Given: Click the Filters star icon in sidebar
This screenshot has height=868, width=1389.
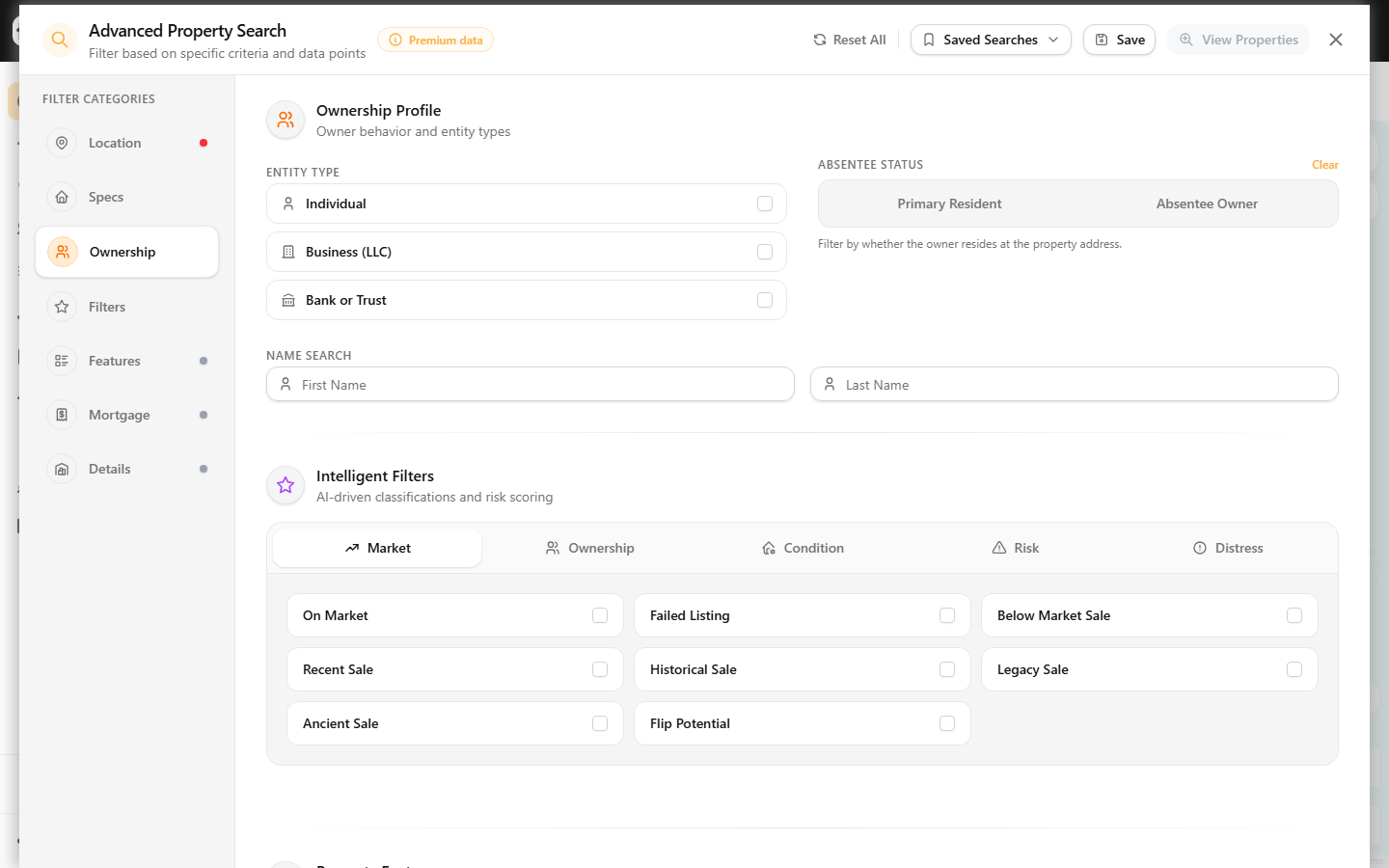Looking at the screenshot, I should [x=62, y=307].
